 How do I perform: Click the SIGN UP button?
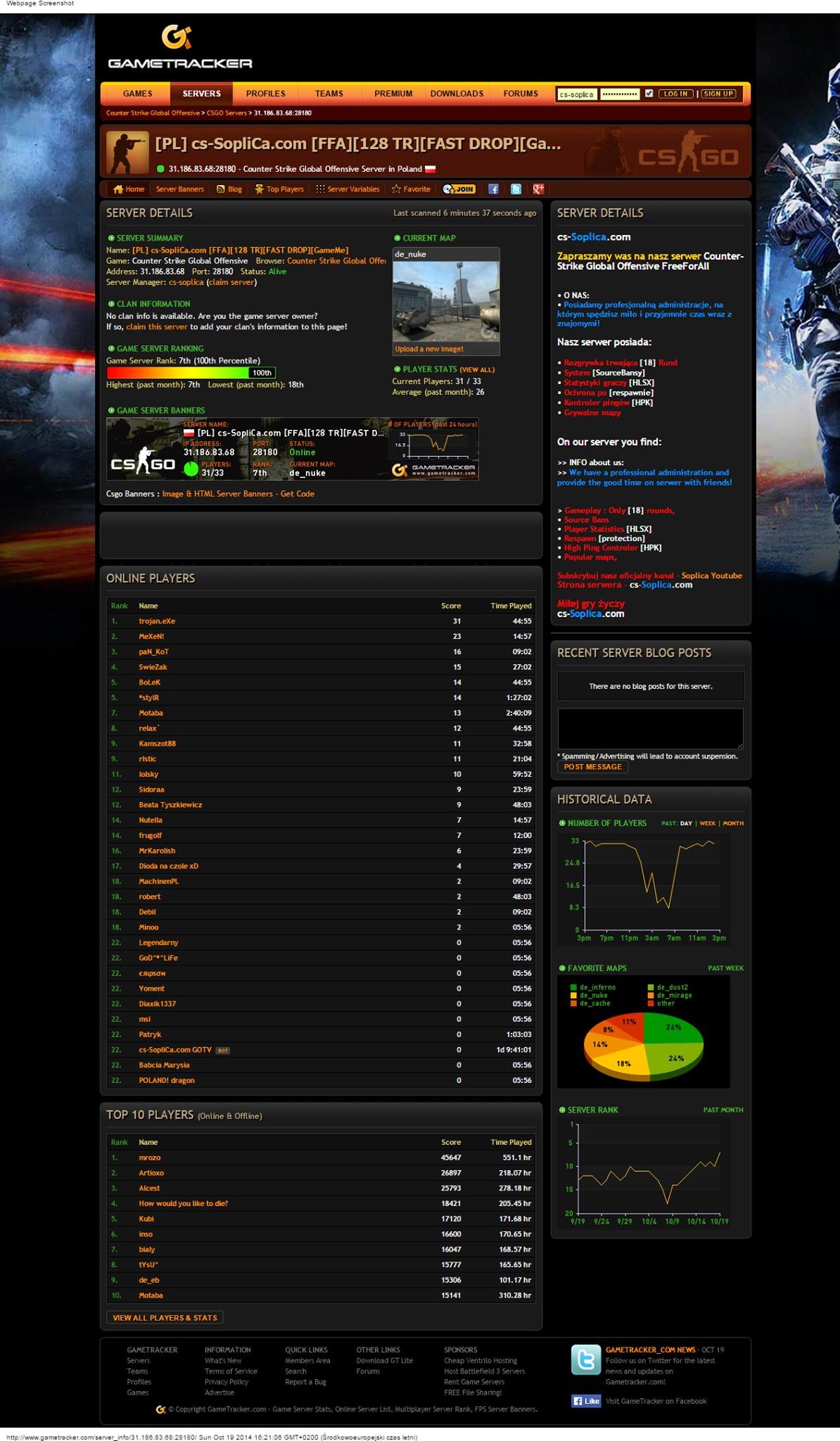[718, 94]
